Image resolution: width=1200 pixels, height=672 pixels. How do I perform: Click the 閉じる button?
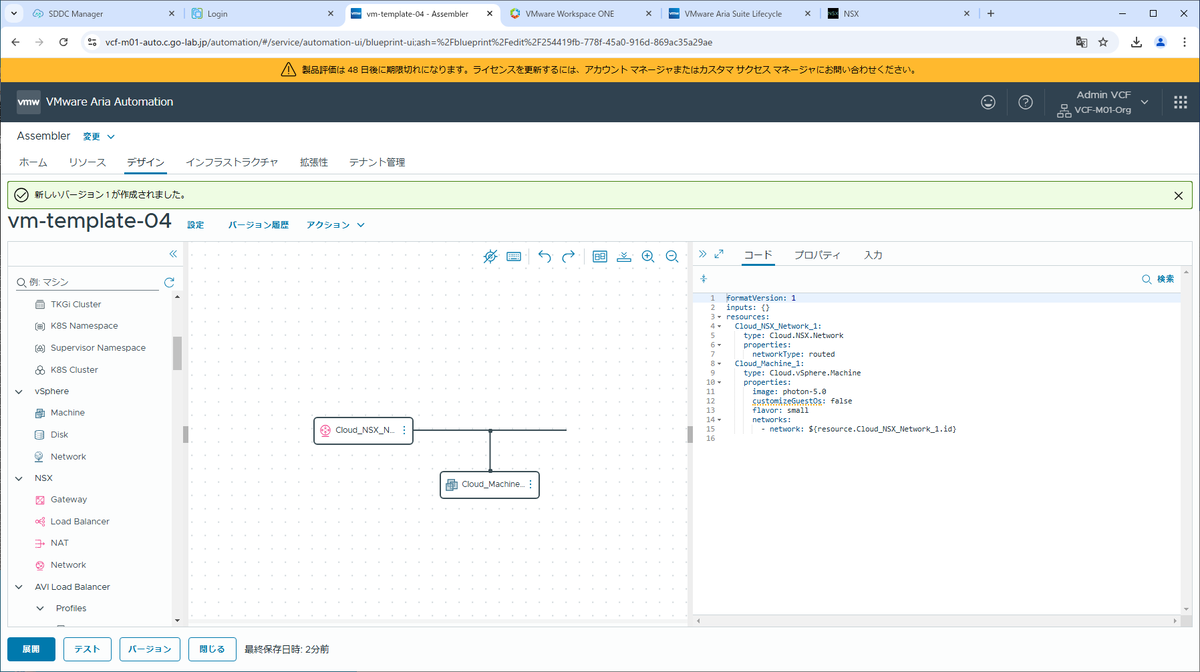pyautogui.click(x=212, y=649)
